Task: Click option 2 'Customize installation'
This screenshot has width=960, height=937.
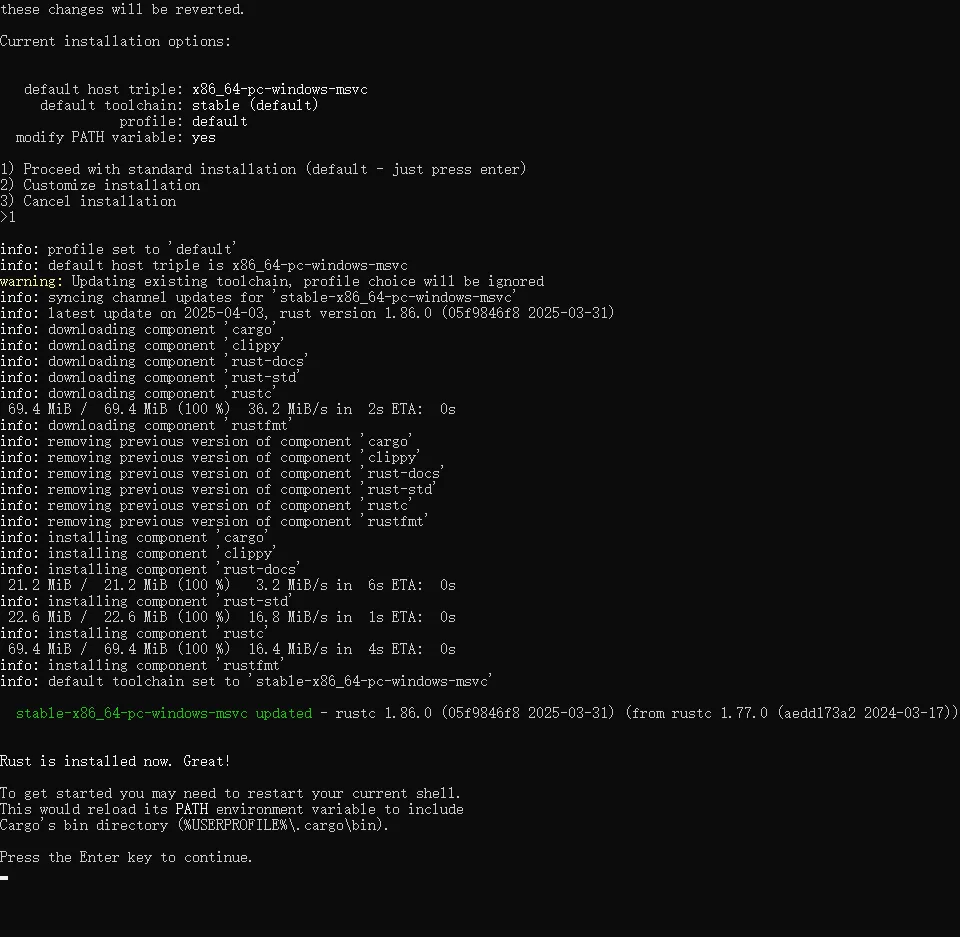Action: click(x=100, y=185)
